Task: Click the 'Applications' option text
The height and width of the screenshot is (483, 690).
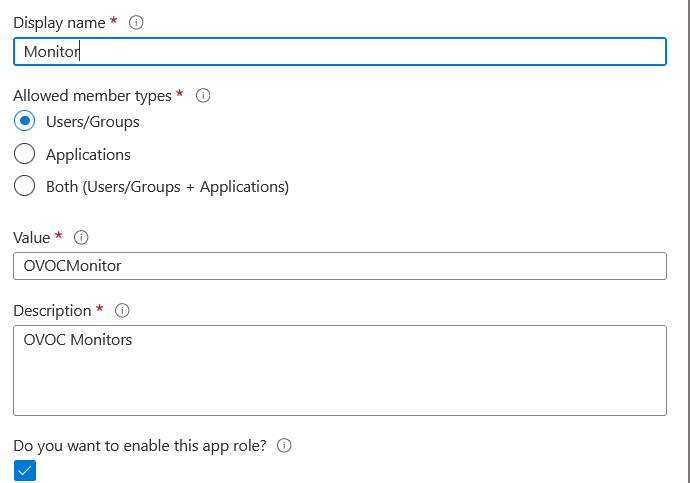Action: pyautogui.click(x=88, y=155)
